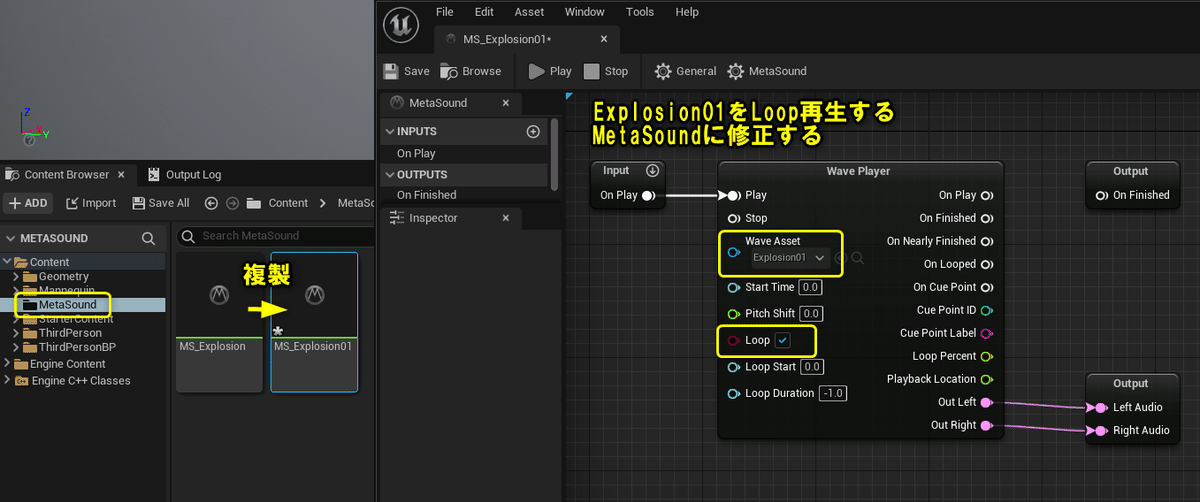Expand the ThirdPersonBP folder
Image resolution: width=1200 pixels, height=502 pixels.
click(x=16, y=347)
